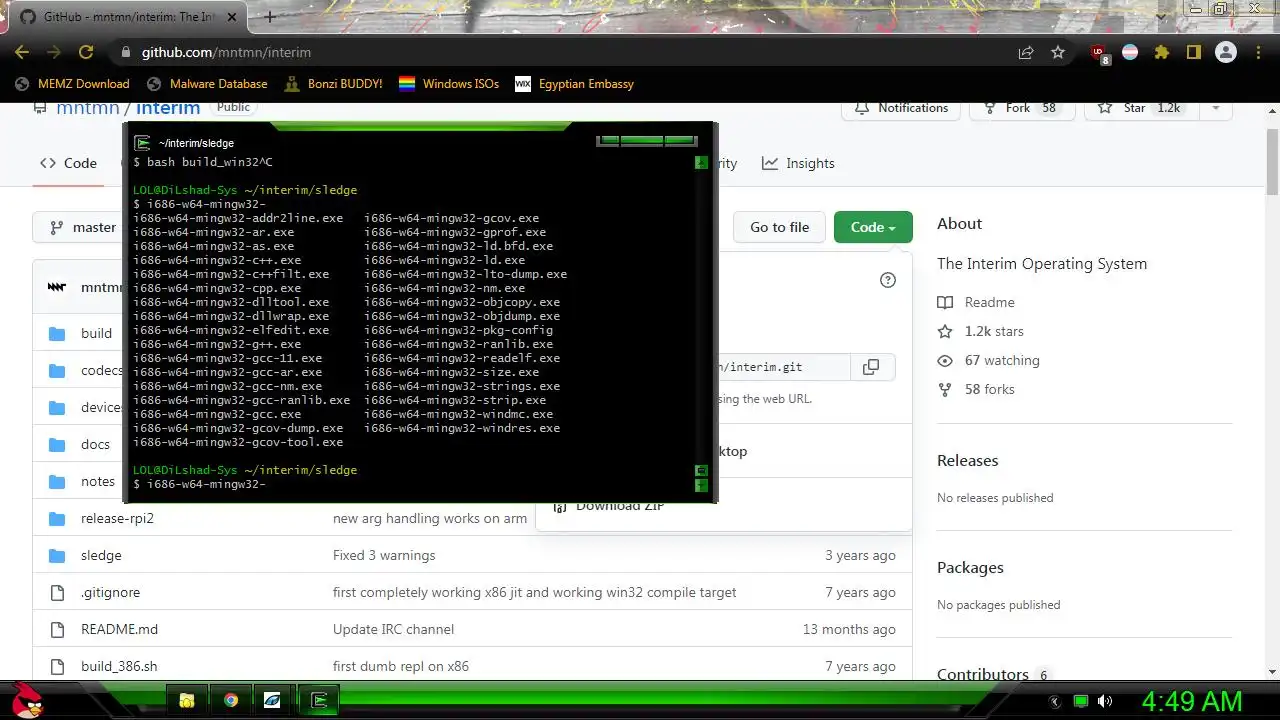The image size is (1280, 720).
Task: Click the Notifications button
Action: tap(901, 107)
